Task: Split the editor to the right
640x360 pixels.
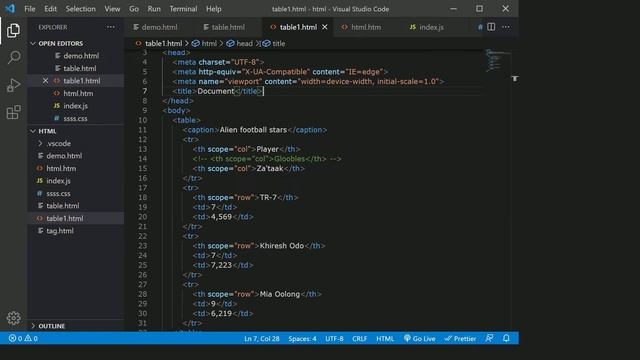Action: pyautogui.click(x=491, y=27)
